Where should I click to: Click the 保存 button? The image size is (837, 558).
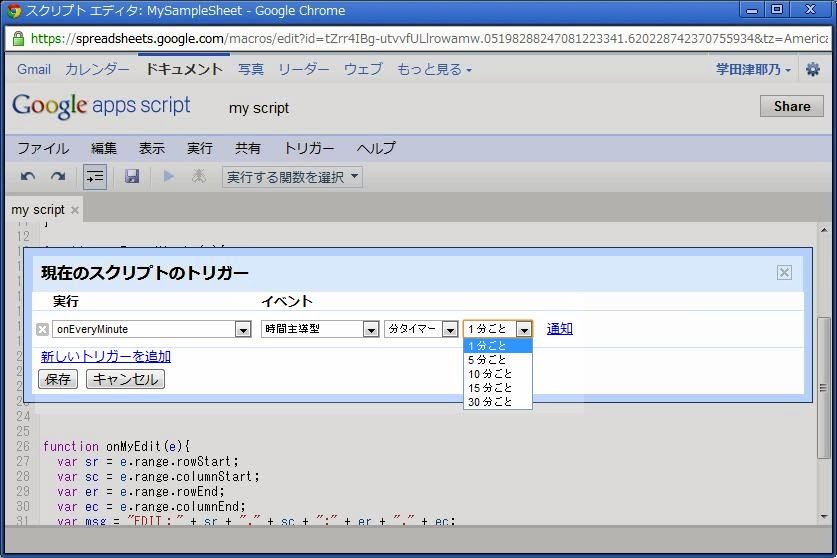pos(58,380)
